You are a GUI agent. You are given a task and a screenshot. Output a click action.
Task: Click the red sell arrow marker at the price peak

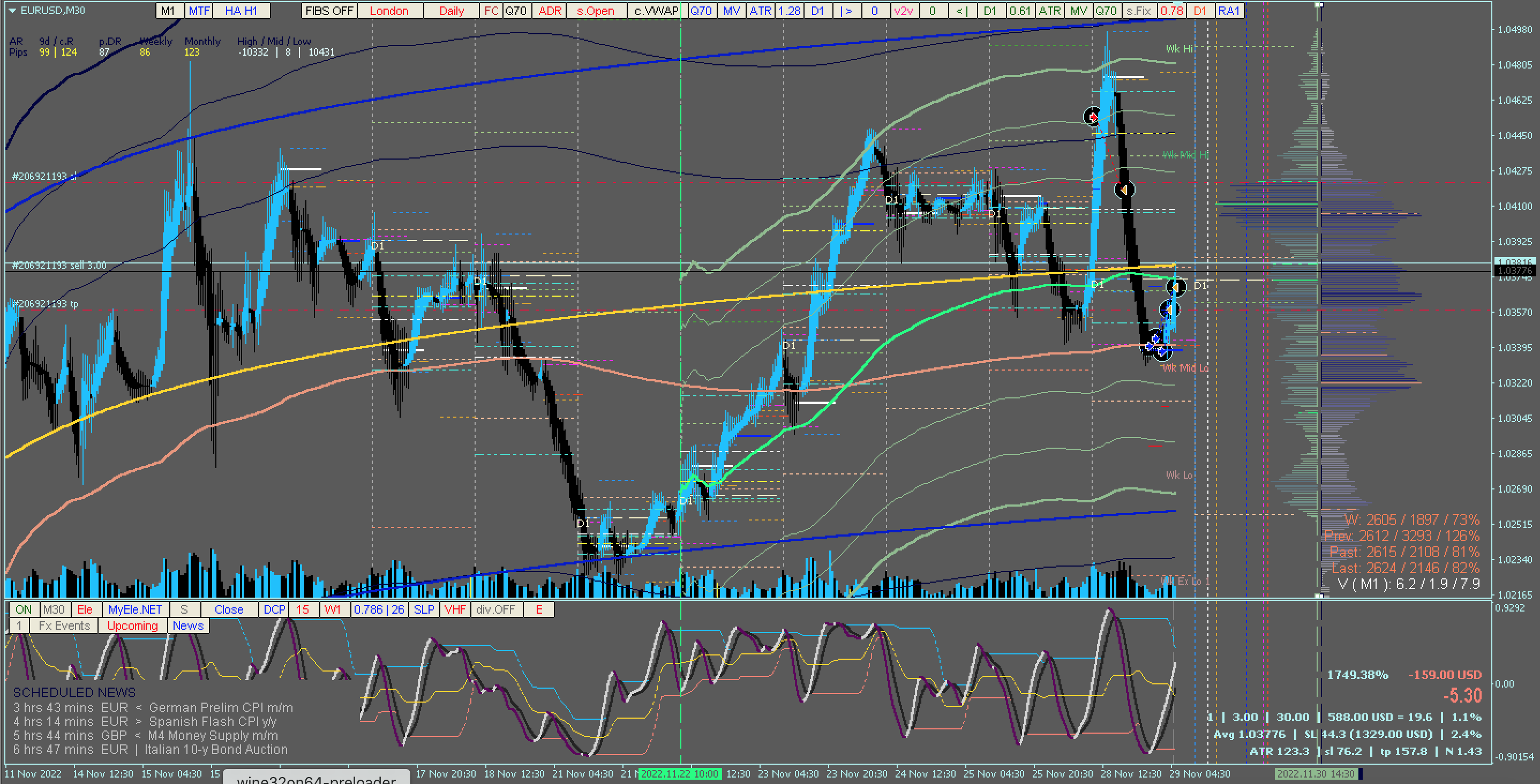tap(1093, 117)
